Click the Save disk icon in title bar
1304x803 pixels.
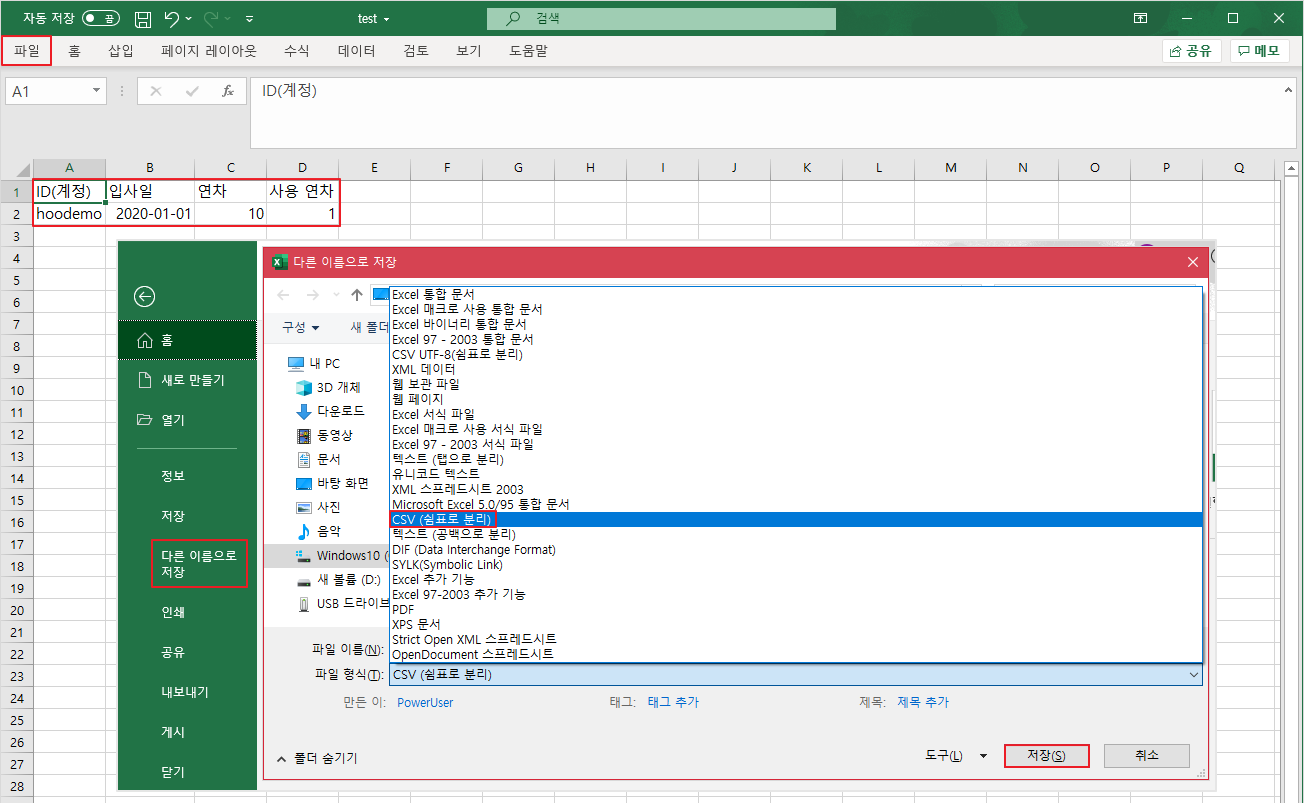[x=143, y=18]
